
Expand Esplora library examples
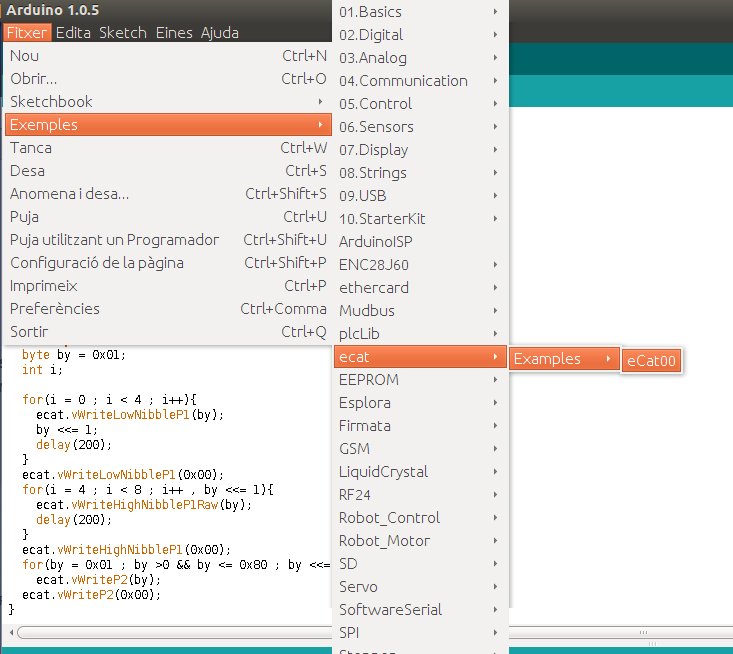click(x=420, y=402)
